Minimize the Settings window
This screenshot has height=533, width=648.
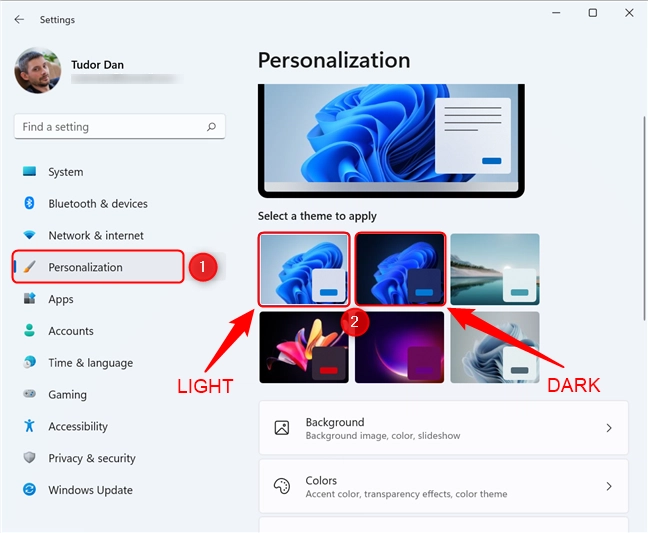pyautogui.click(x=556, y=13)
